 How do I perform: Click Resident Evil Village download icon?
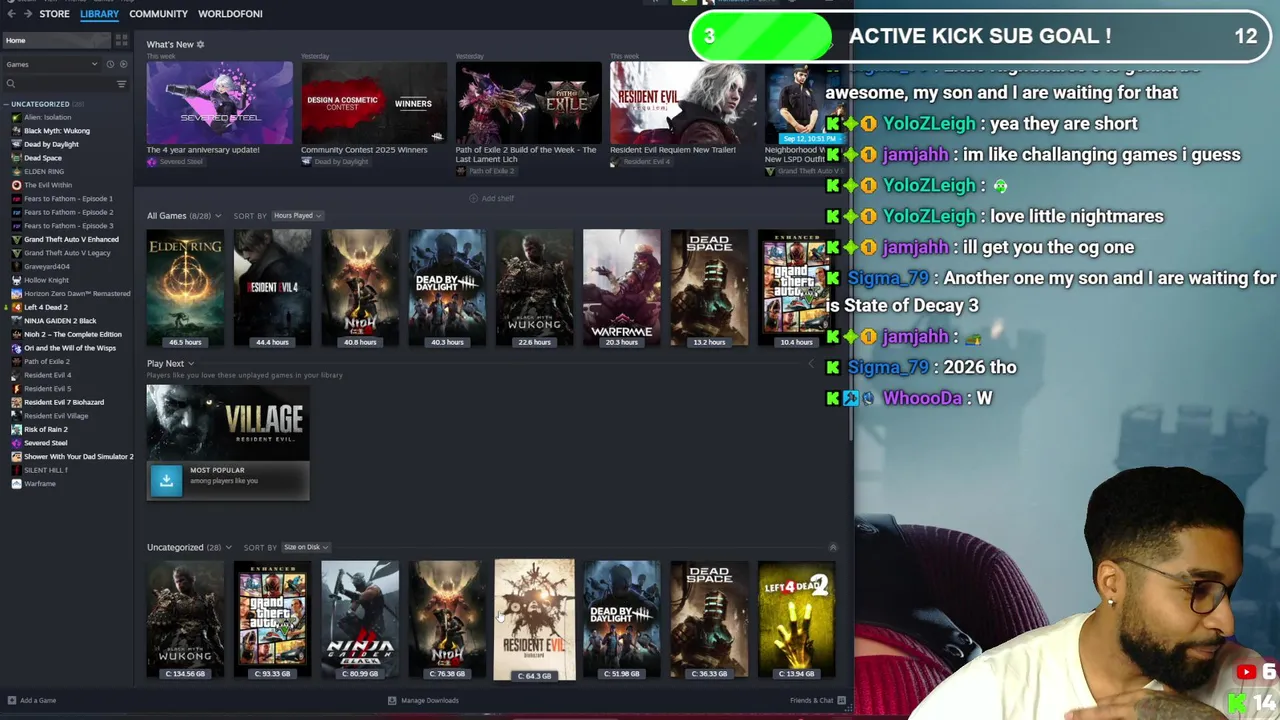click(x=166, y=480)
